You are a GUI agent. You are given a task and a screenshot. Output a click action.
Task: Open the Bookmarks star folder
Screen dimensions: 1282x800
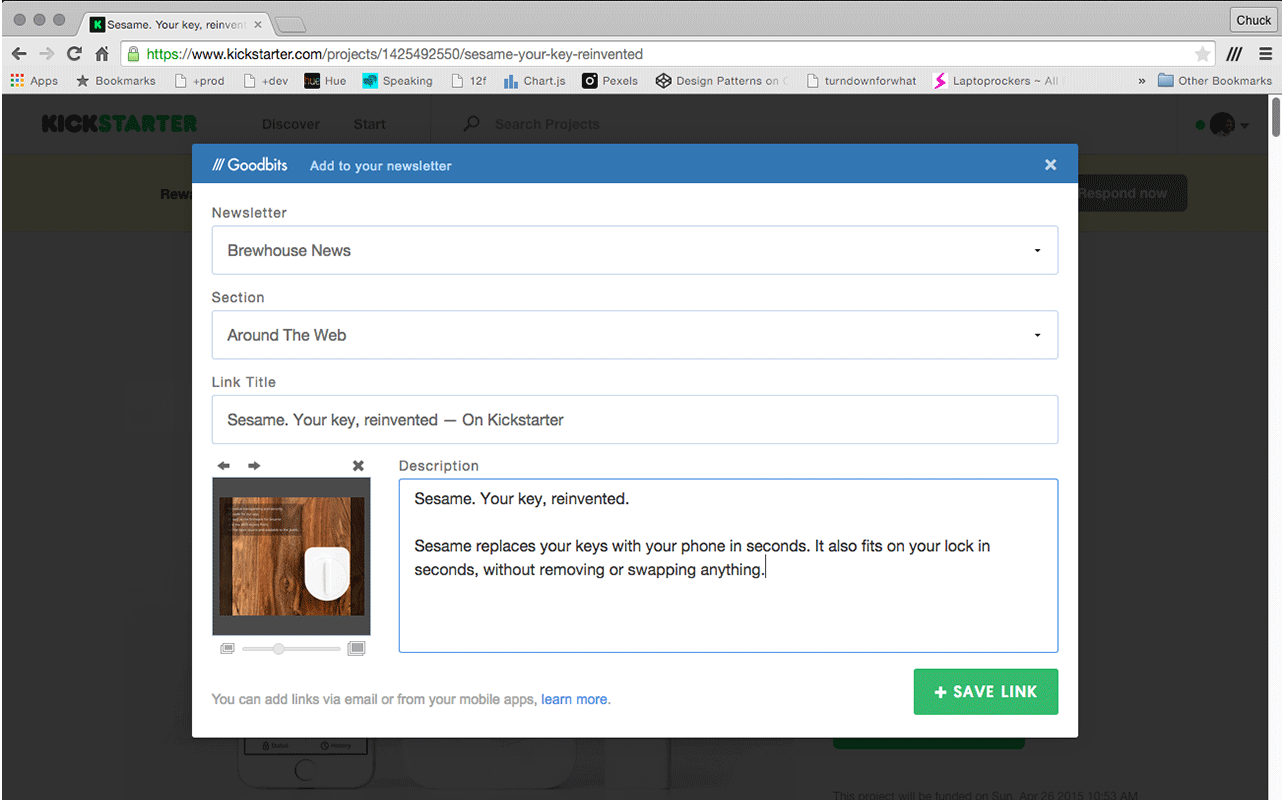click(116, 81)
